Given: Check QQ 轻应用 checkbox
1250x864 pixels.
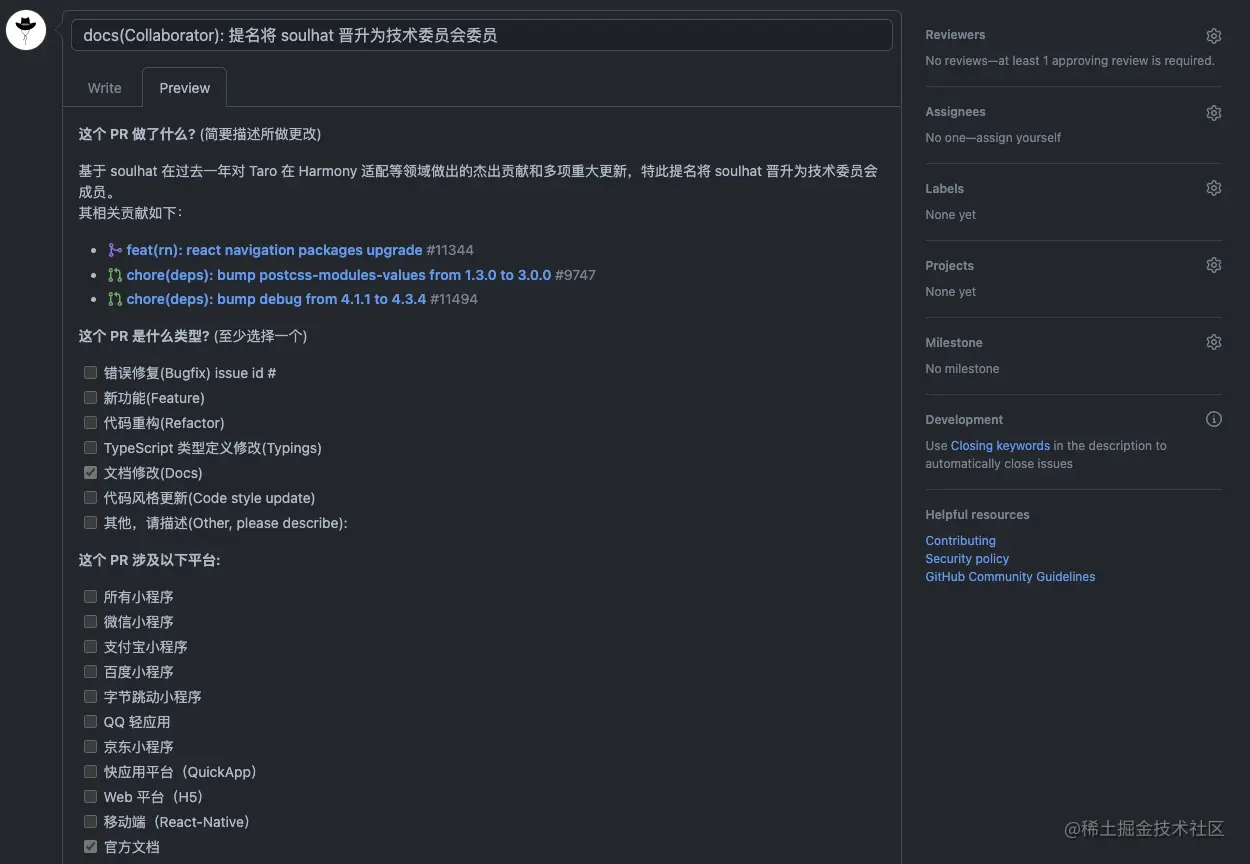Looking at the screenshot, I should (90, 721).
